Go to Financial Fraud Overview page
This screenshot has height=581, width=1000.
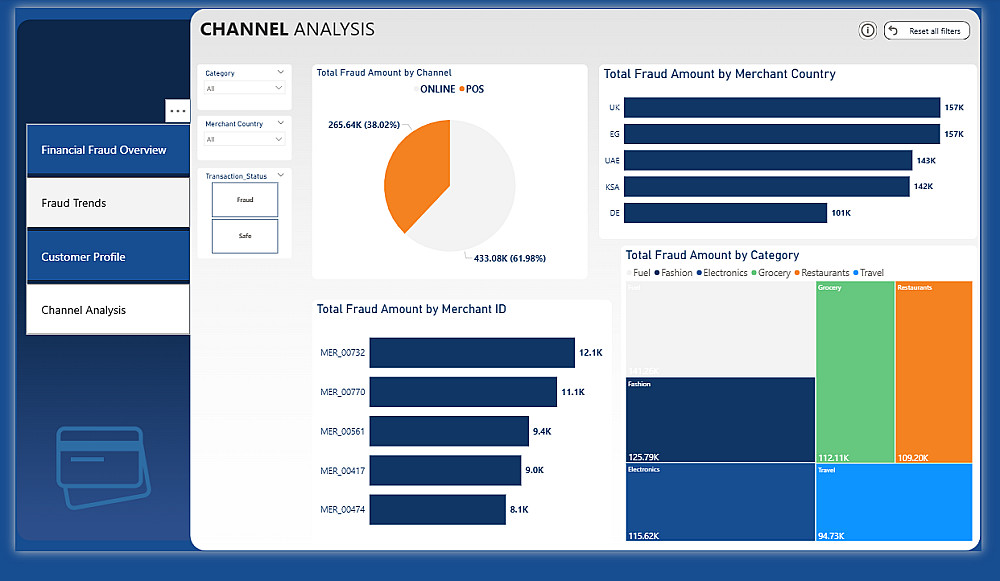pos(108,150)
